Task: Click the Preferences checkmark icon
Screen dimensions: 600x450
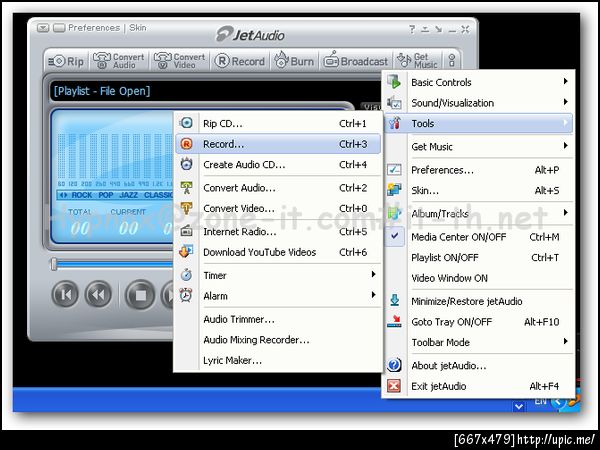Action: [x=394, y=170]
